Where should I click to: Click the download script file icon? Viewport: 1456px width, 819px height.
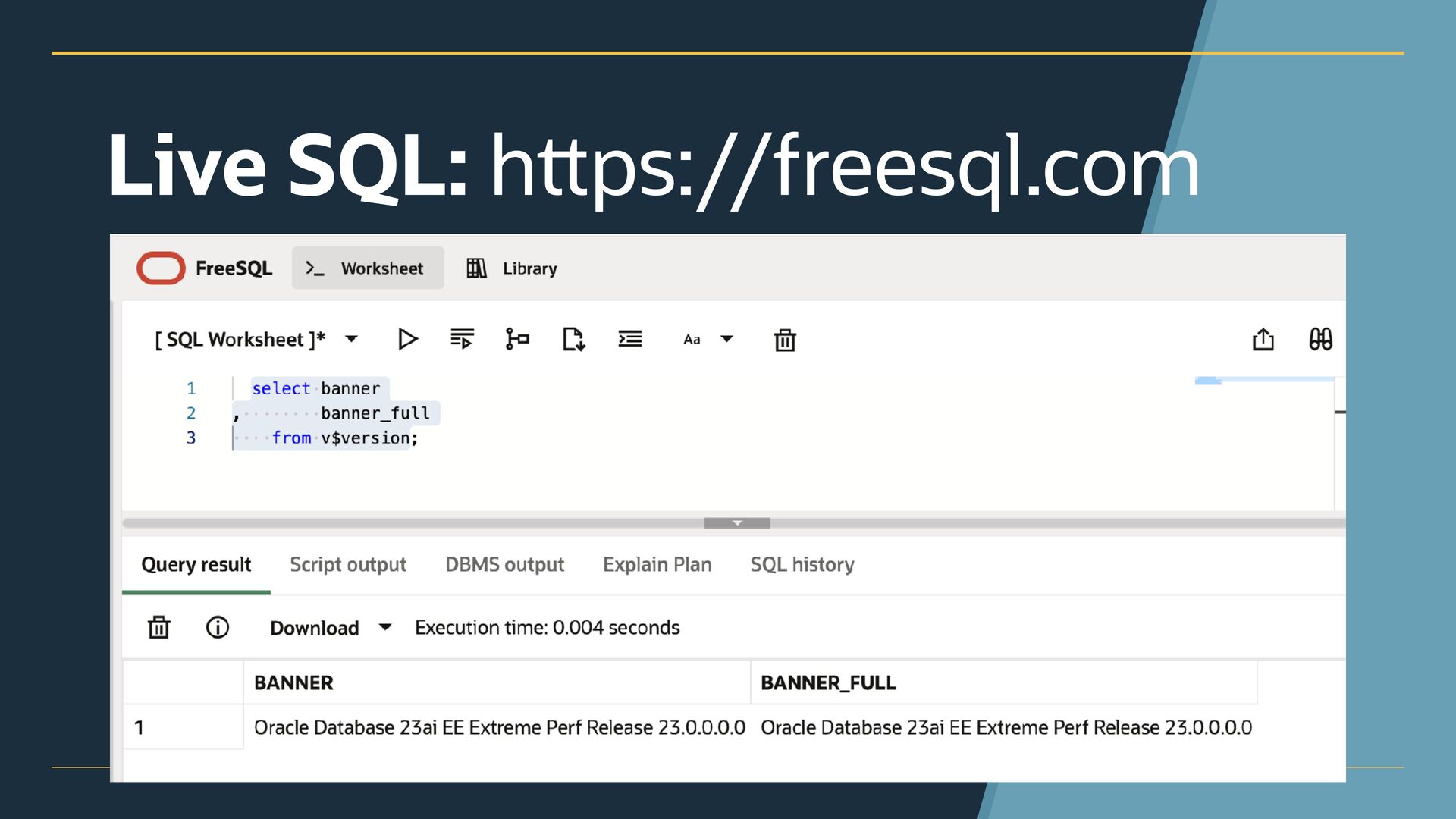[x=573, y=339]
